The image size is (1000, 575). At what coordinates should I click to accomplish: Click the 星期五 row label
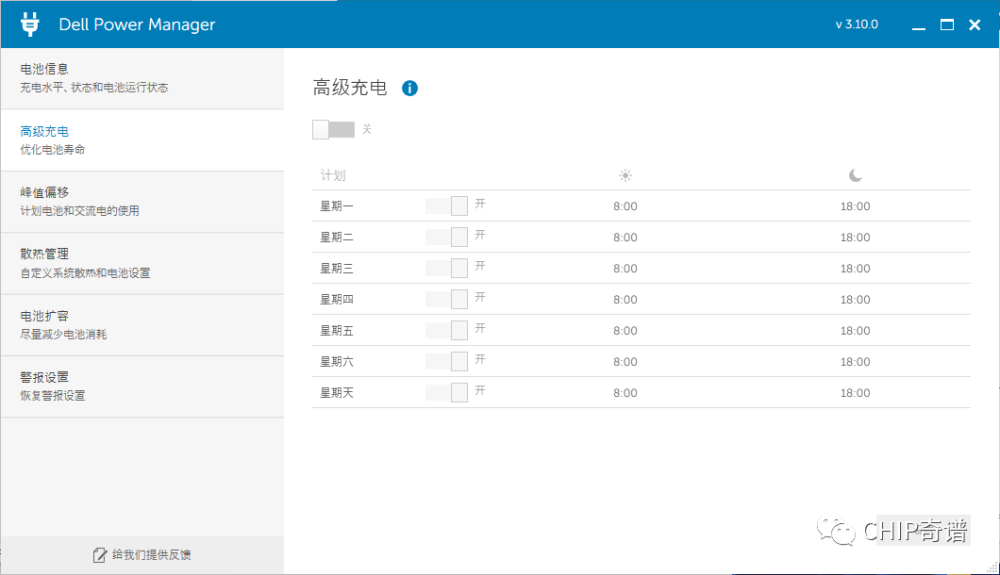[x=337, y=331]
